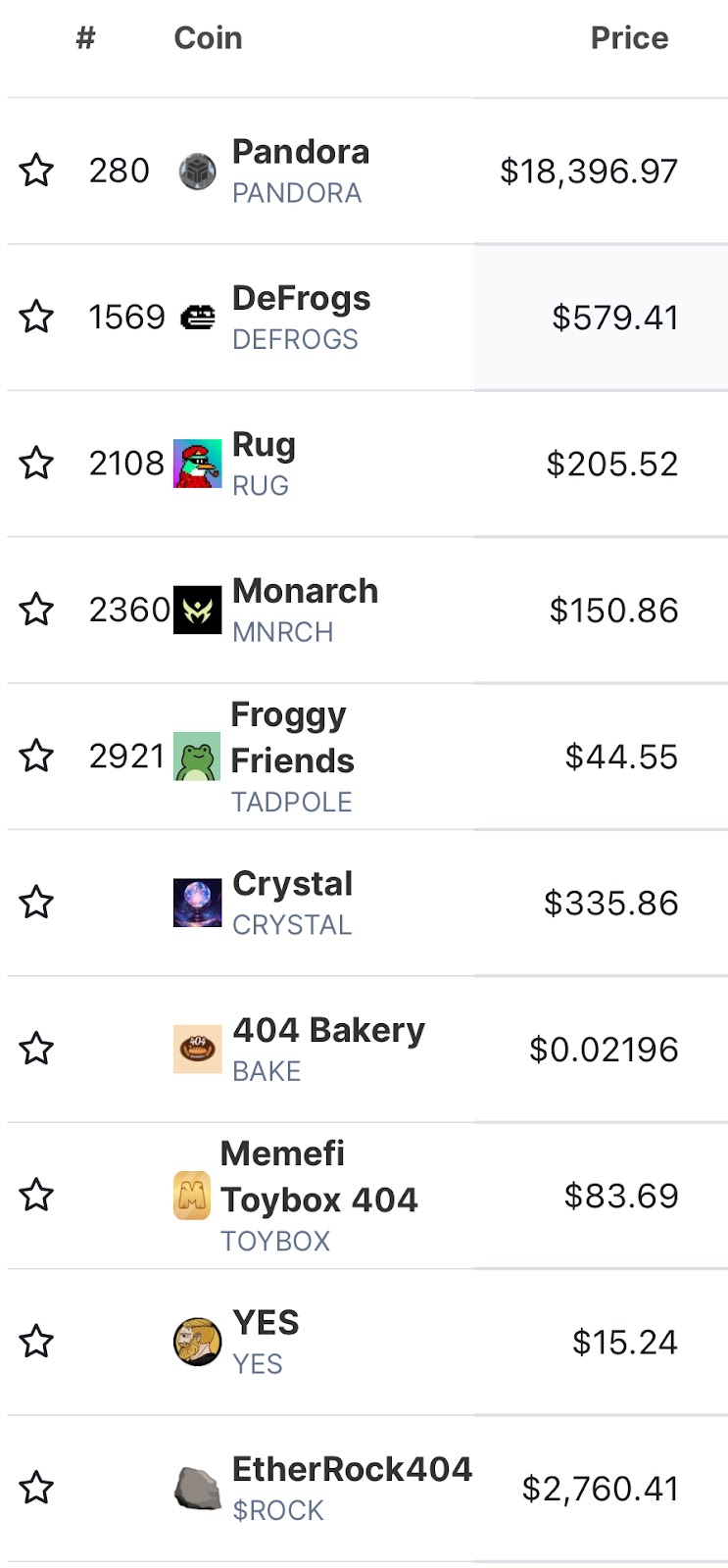The image size is (728, 1568).
Task: Favorite Pandora with its star toggle
Action: pos(36,171)
